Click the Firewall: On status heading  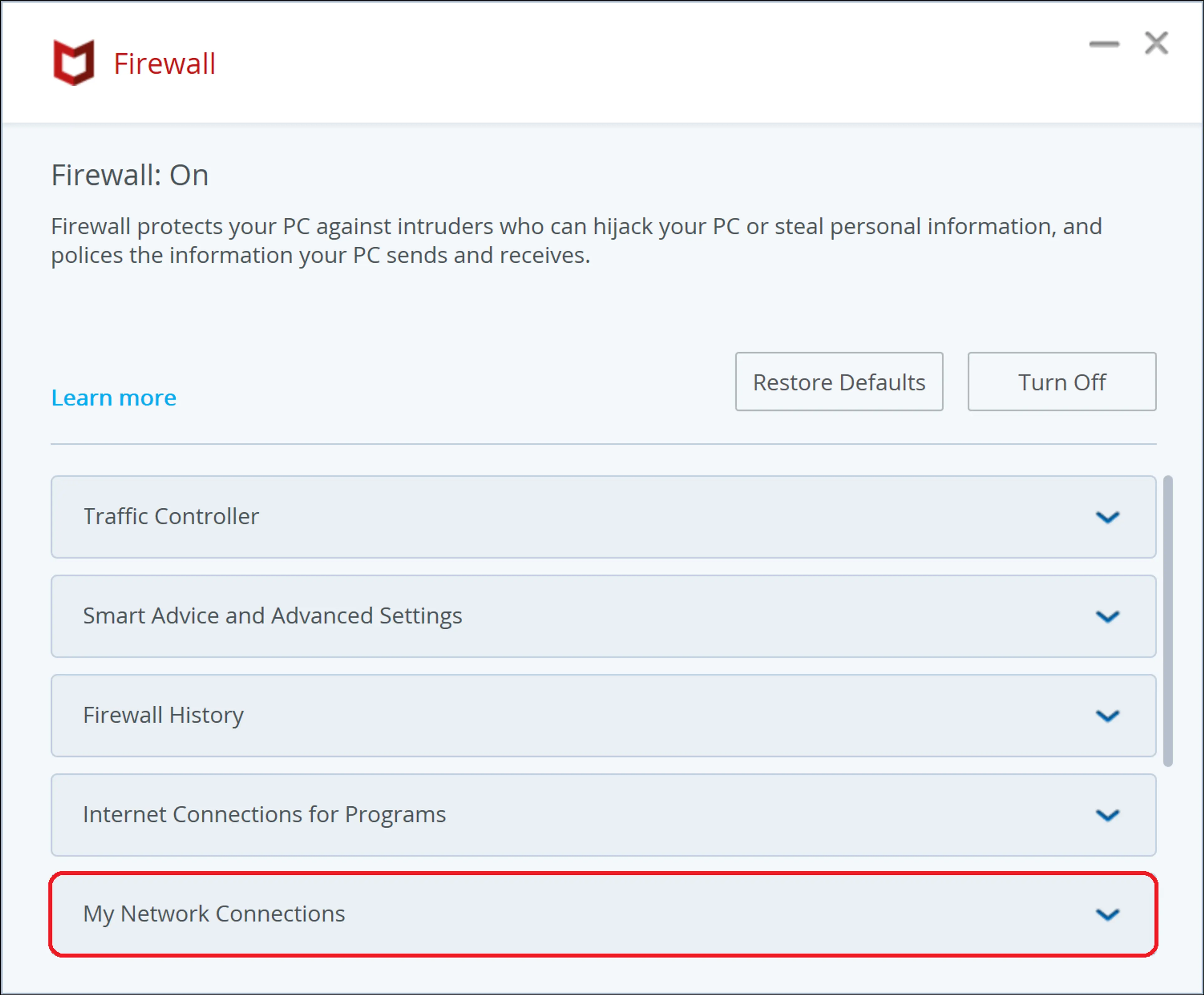coord(129,175)
